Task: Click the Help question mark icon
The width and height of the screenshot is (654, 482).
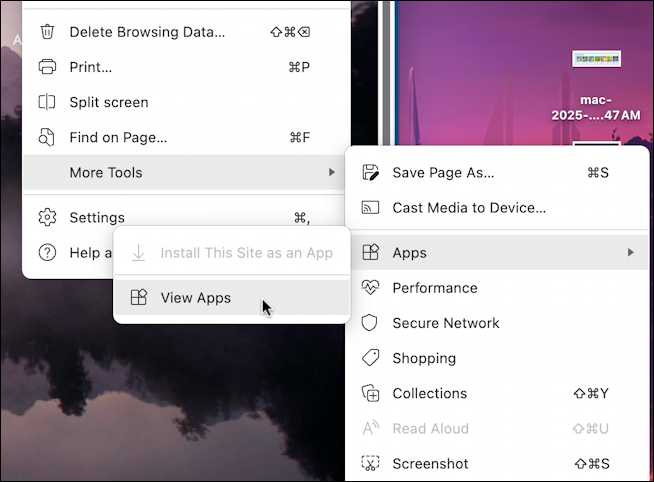Action: pyautogui.click(x=47, y=253)
